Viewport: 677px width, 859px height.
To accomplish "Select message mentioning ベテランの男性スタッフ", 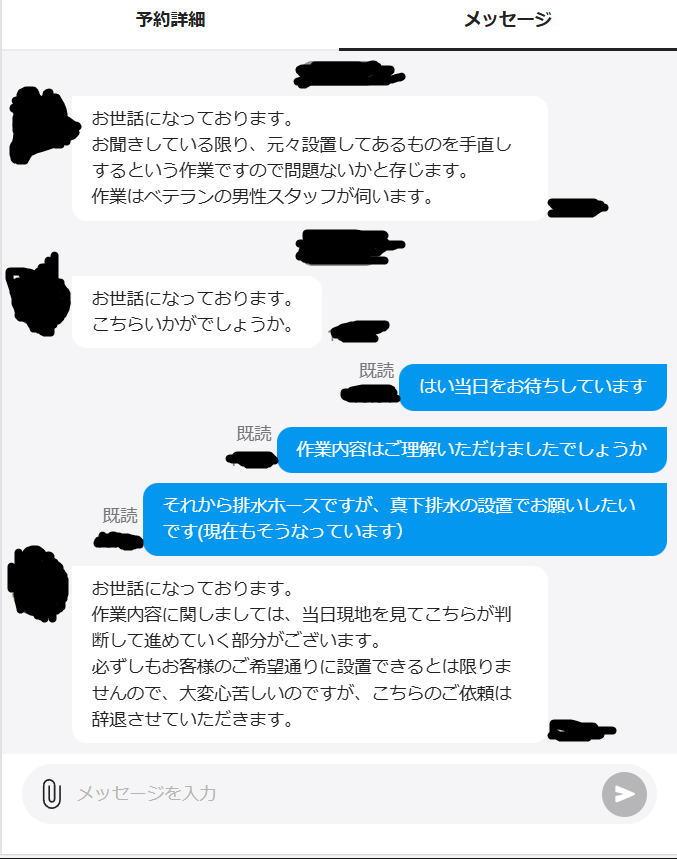I will coord(310,158).
